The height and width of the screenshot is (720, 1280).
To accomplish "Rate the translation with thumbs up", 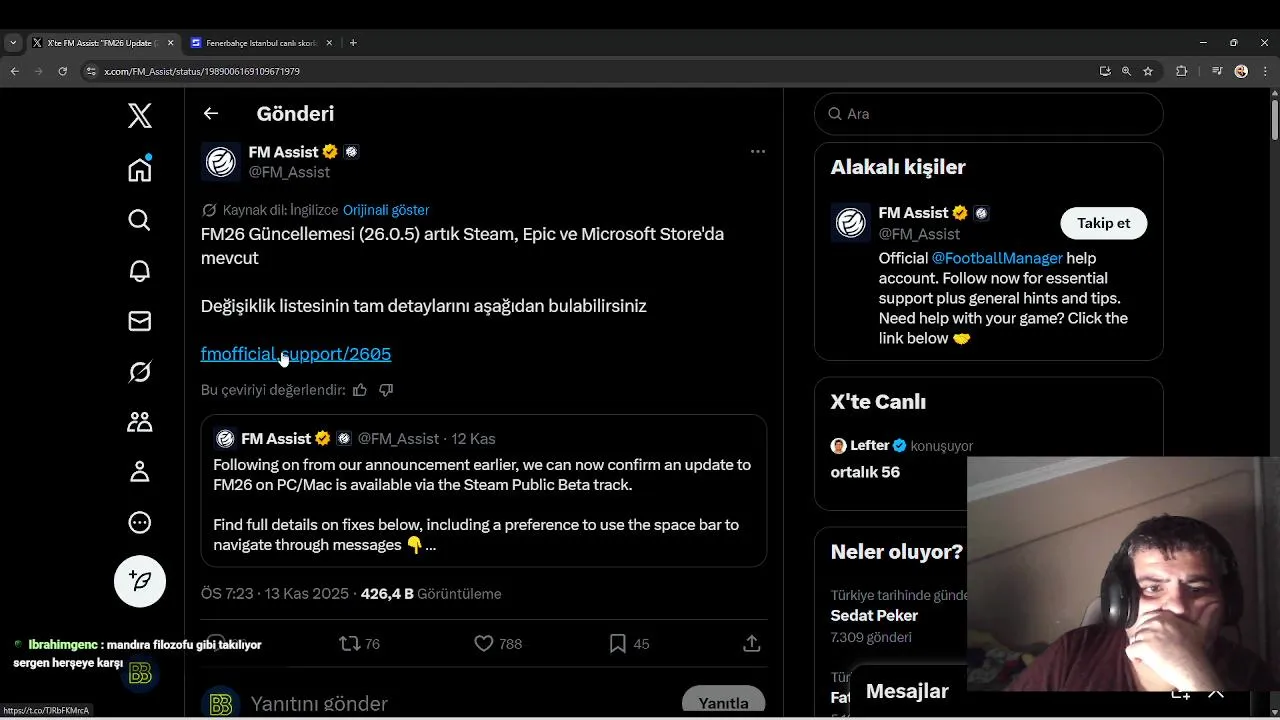I will 360,390.
